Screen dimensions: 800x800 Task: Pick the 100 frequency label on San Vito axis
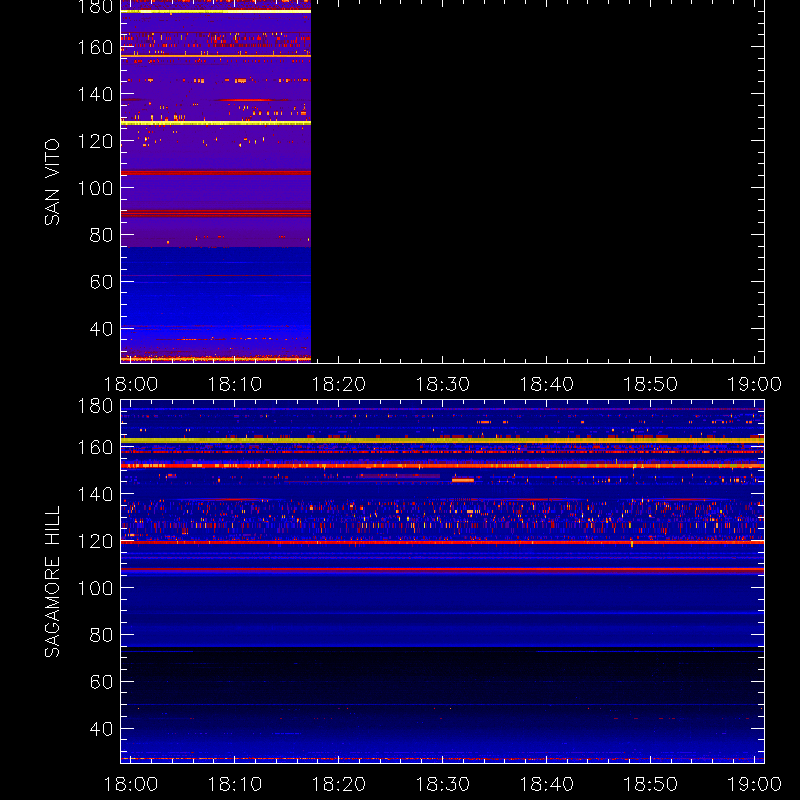(95, 188)
